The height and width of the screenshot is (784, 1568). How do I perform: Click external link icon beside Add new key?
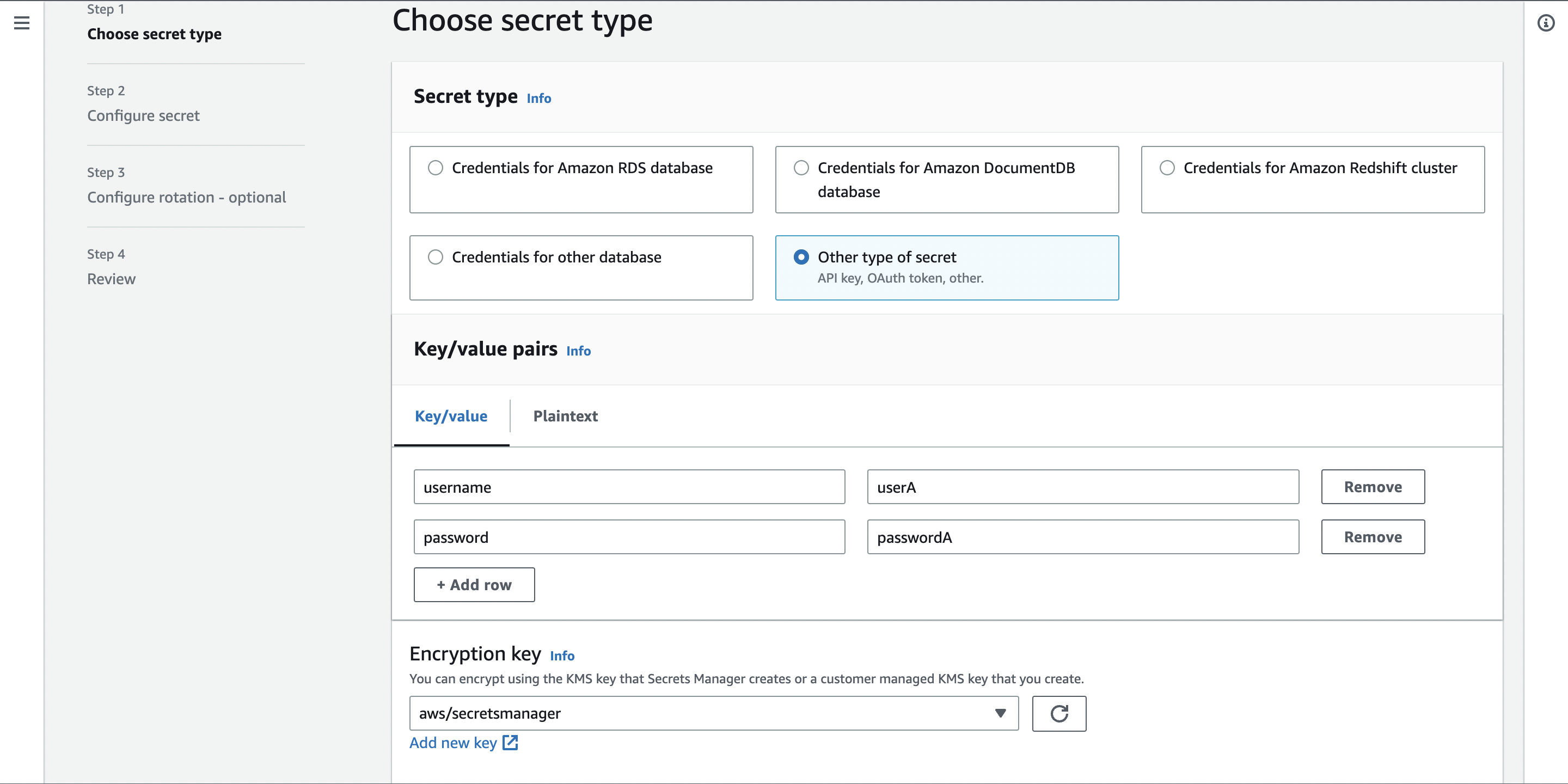(510, 743)
